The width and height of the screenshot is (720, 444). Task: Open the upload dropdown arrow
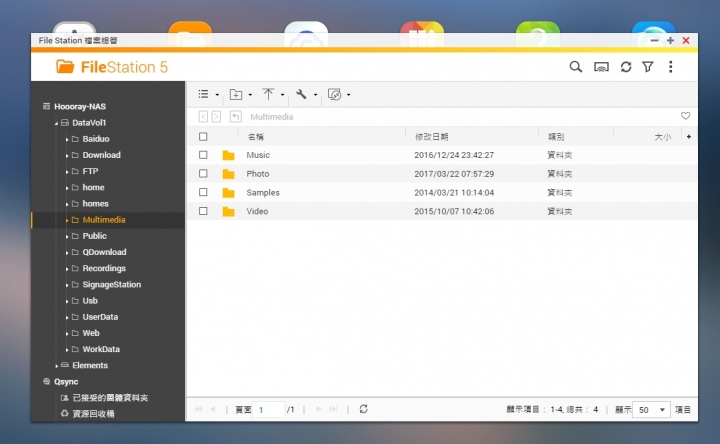click(x=282, y=95)
